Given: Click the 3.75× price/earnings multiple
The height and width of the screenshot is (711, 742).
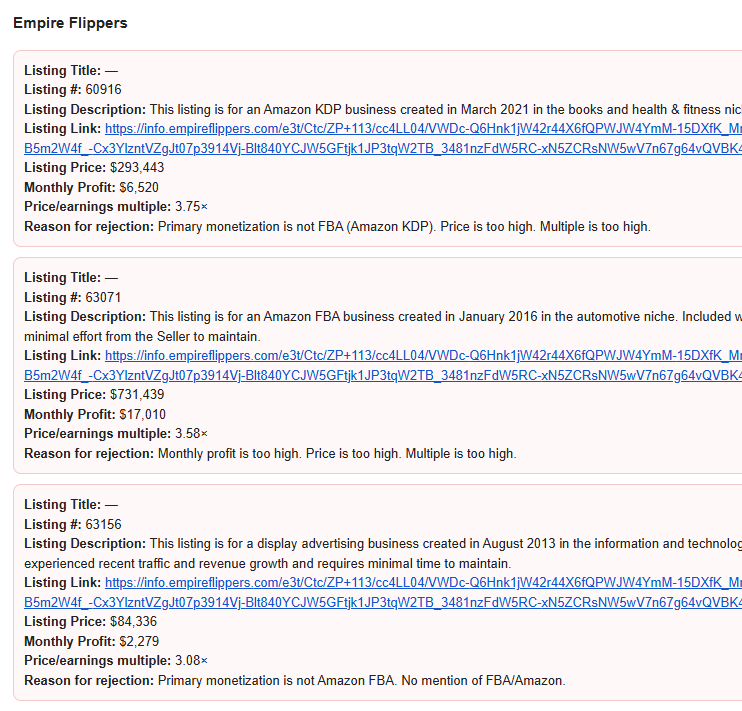Looking at the screenshot, I should 191,207.
